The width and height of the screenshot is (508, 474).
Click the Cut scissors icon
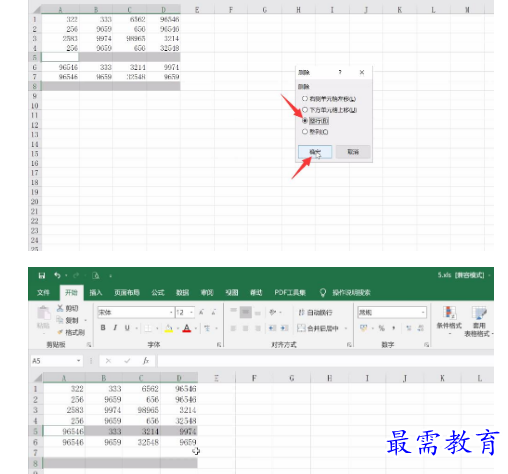[x=60, y=308]
